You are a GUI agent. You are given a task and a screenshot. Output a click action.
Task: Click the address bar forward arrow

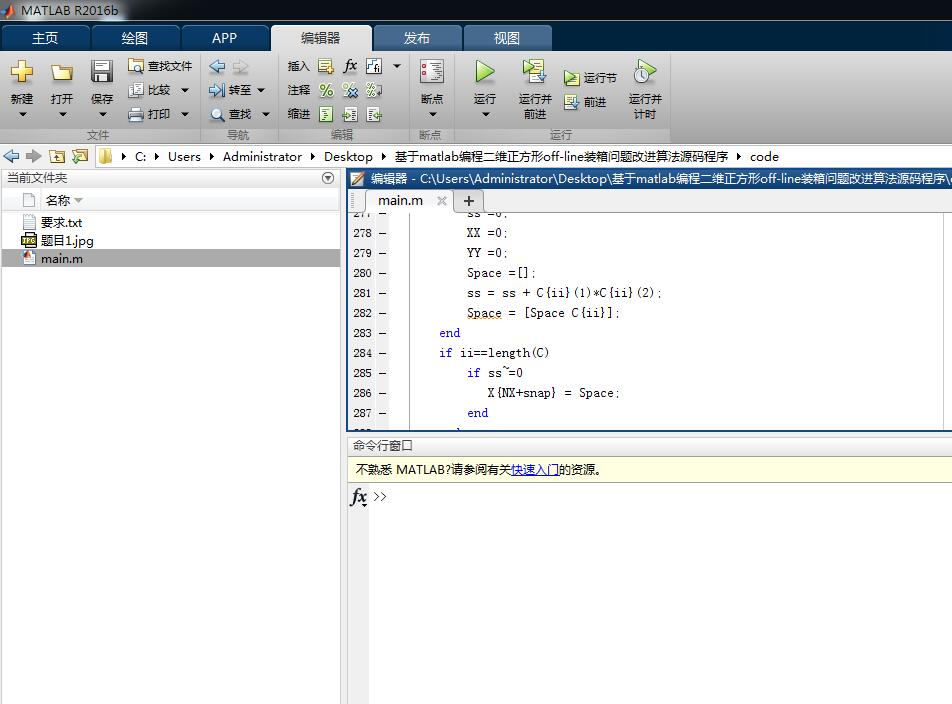33,157
